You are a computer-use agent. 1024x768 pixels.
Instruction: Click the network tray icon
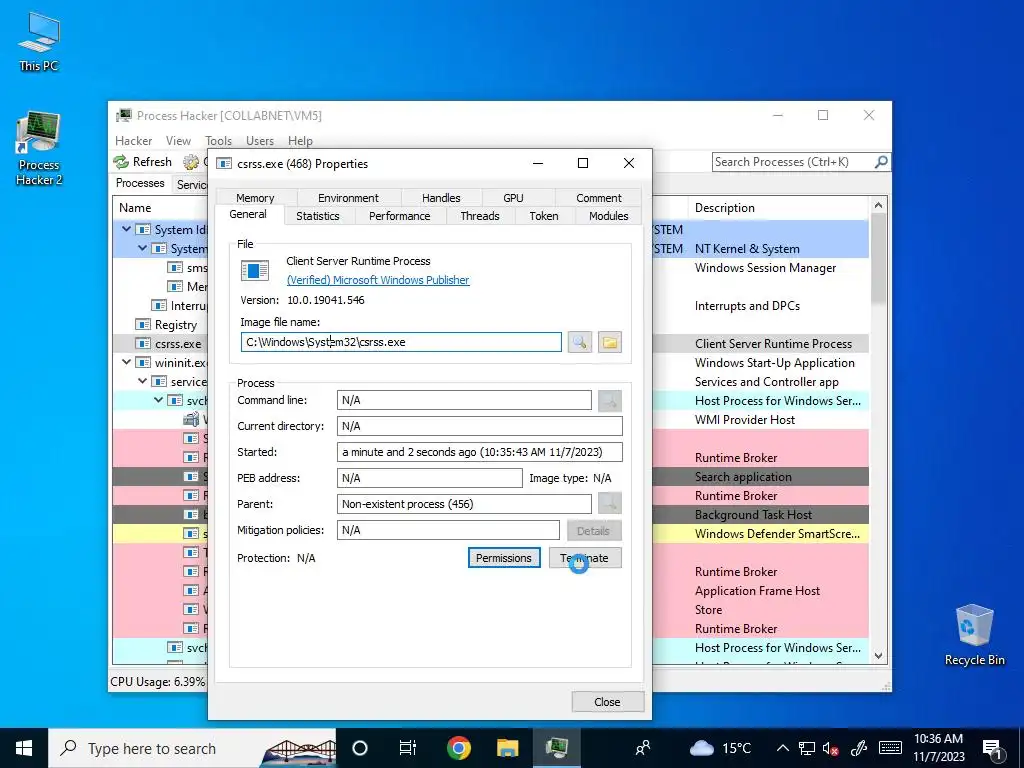point(807,748)
